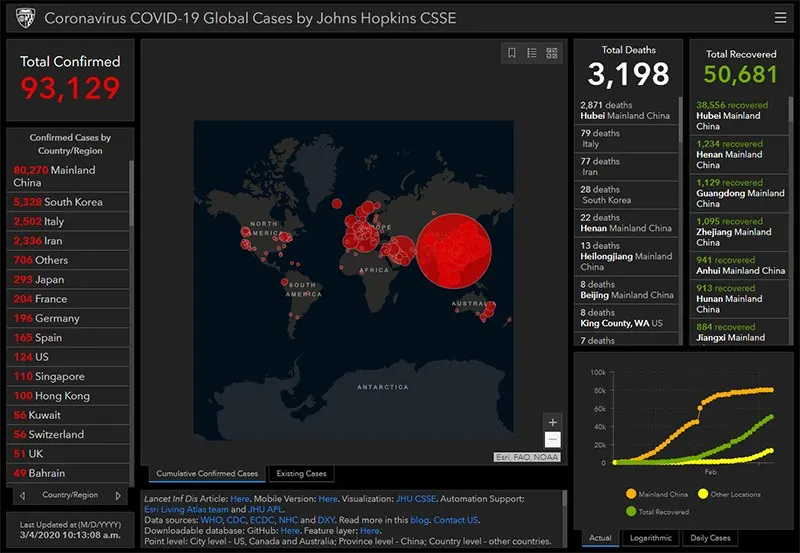Open the hamburger menu in the header
Viewport: 800px width, 553px height.
pyautogui.click(x=780, y=17)
